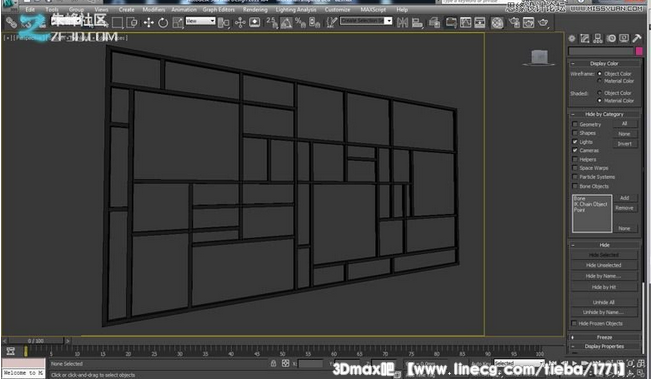Screen dimensions: 654x386
Task: Uncheck the Lights category checkbox
Action: pos(575,142)
